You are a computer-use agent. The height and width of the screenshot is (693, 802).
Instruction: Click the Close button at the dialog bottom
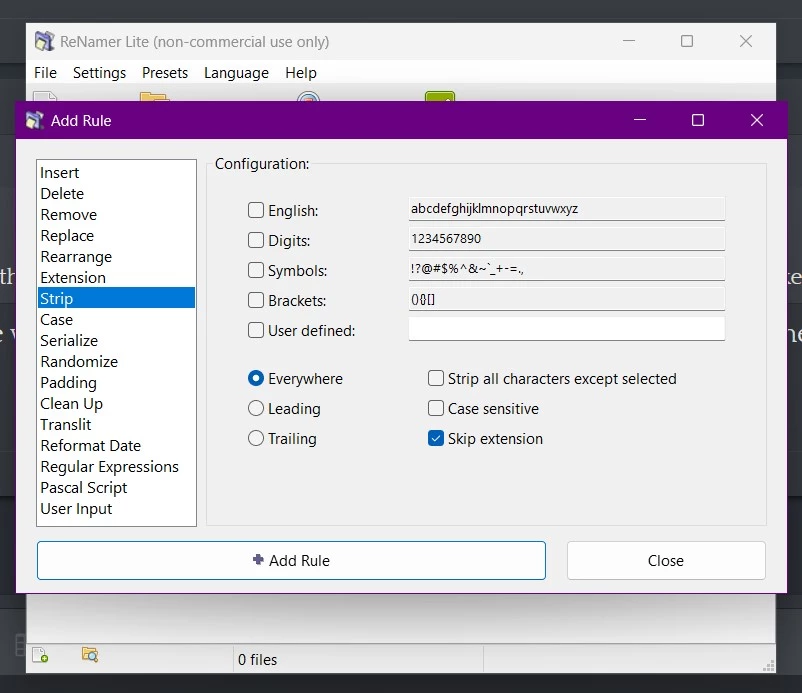[x=666, y=561]
